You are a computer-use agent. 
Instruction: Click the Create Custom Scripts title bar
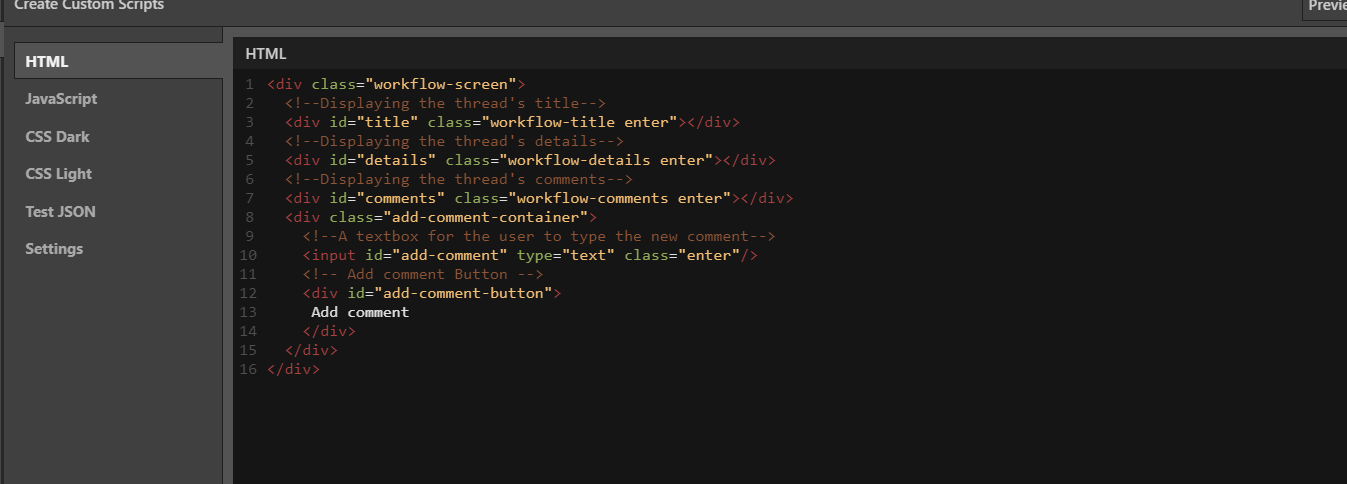[89, 6]
